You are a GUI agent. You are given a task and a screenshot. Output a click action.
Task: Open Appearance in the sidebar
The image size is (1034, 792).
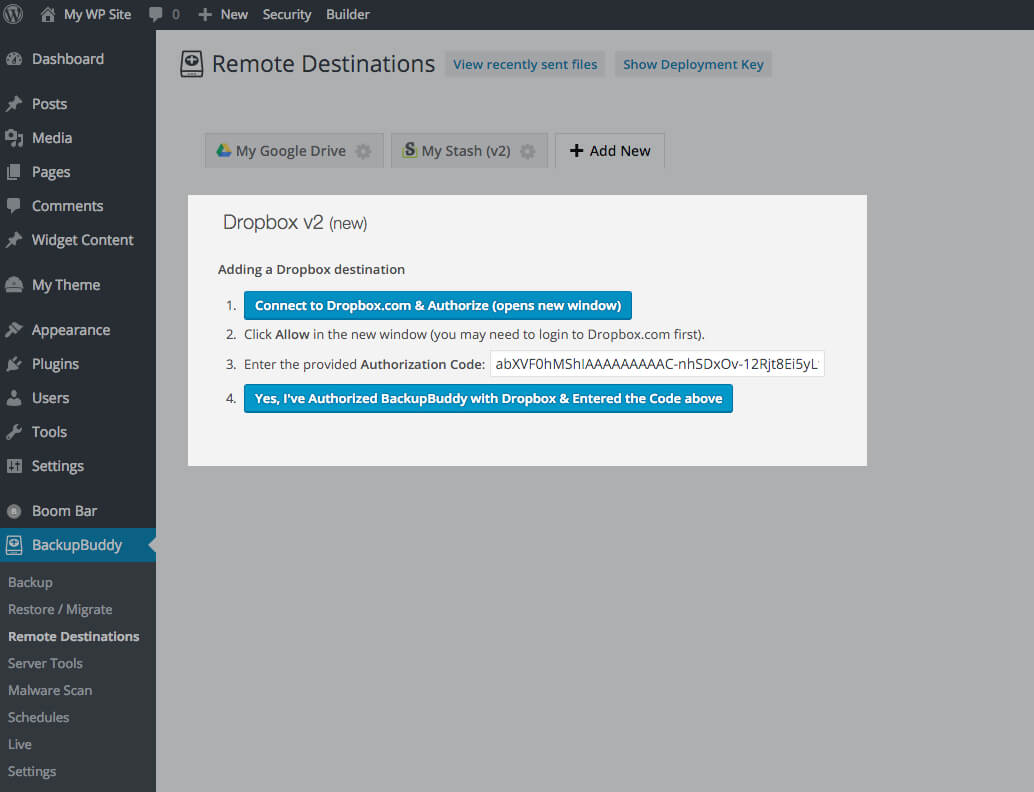pyautogui.click(x=71, y=330)
